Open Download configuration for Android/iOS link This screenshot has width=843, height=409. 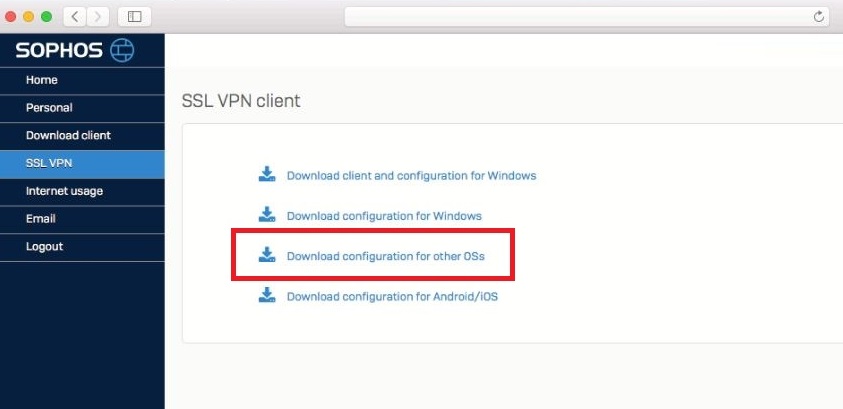392,297
